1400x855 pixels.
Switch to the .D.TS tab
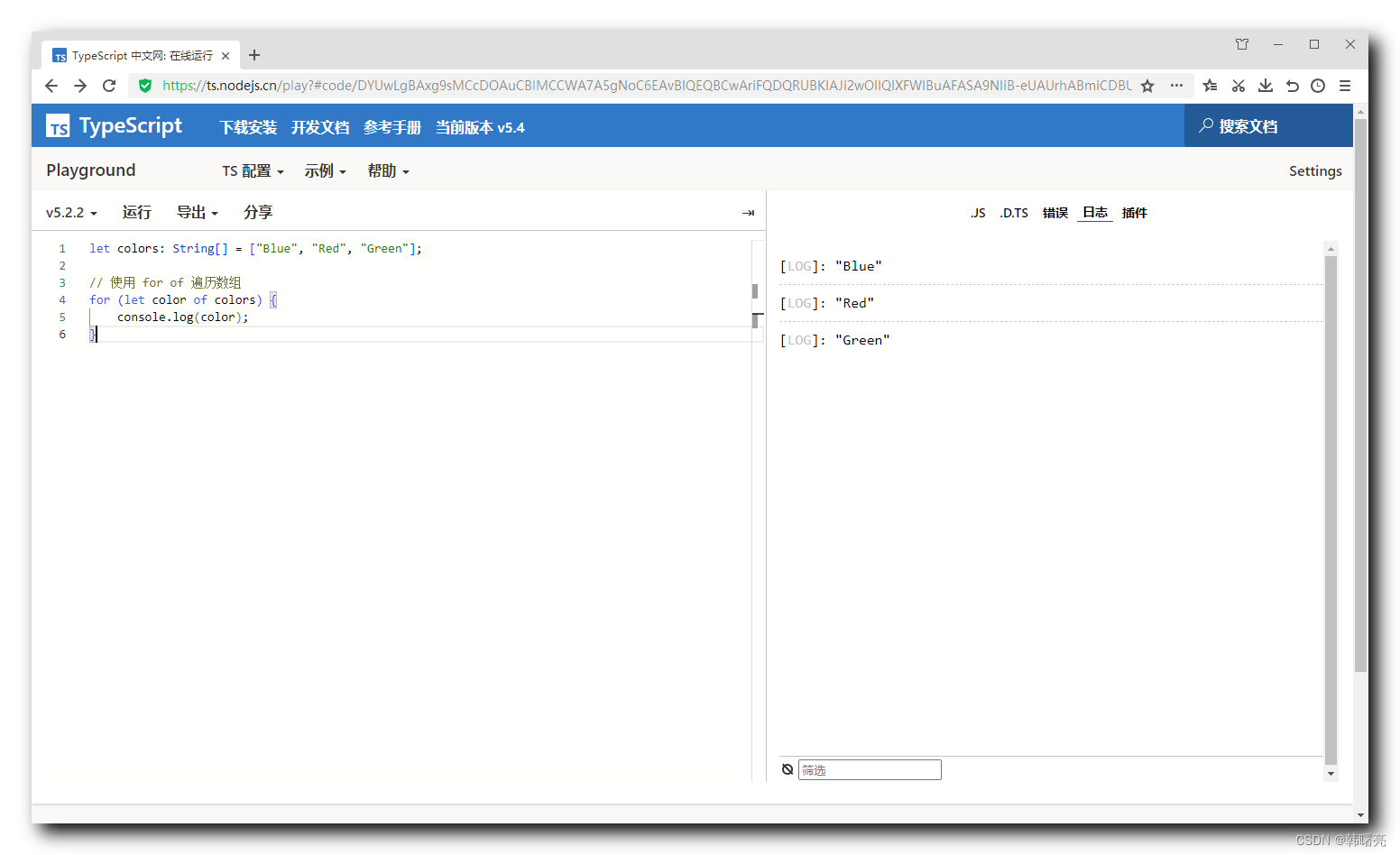[1014, 213]
